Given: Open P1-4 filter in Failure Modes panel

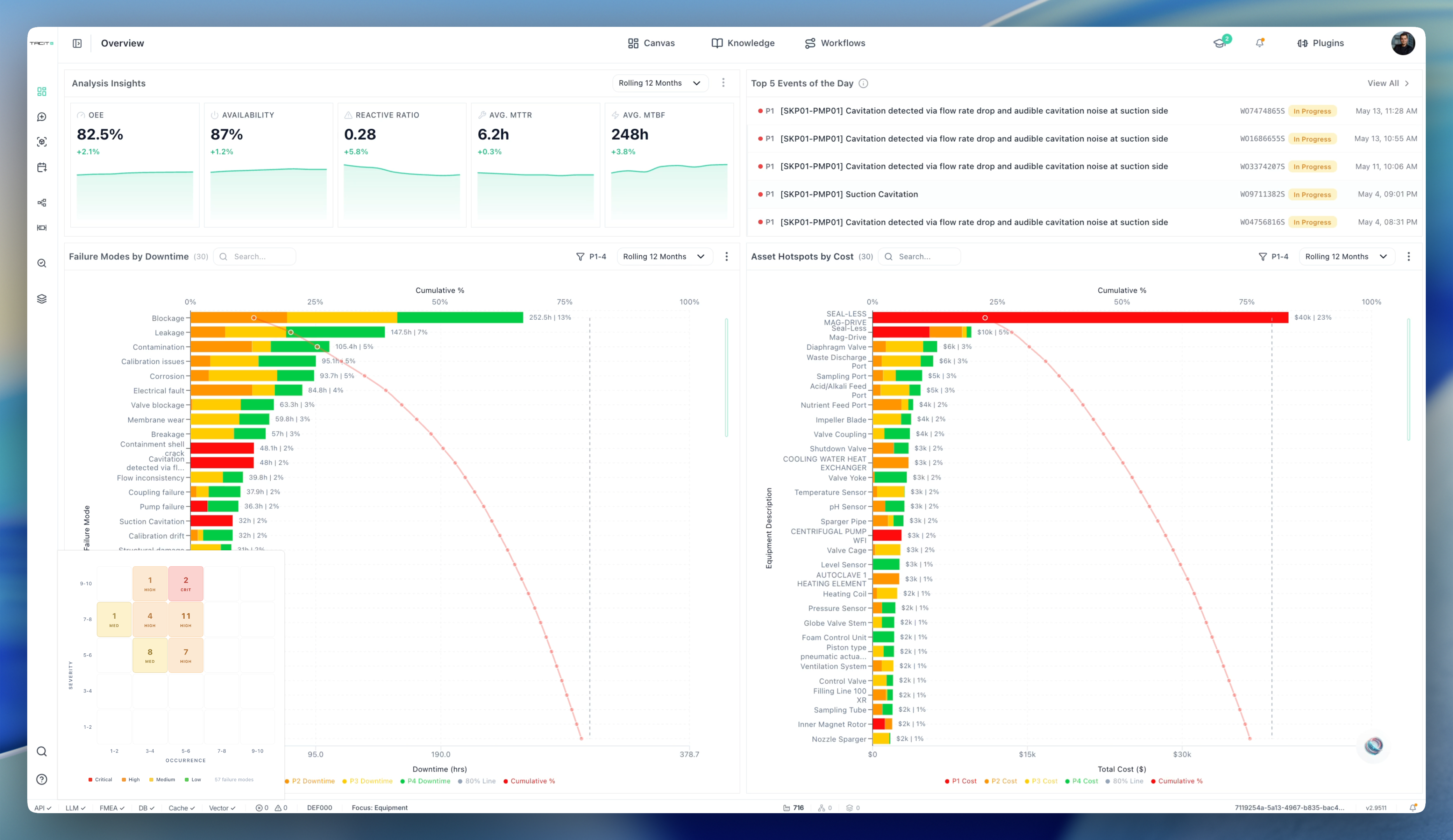Looking at the screenshot, I should click(x=591, y=257).
